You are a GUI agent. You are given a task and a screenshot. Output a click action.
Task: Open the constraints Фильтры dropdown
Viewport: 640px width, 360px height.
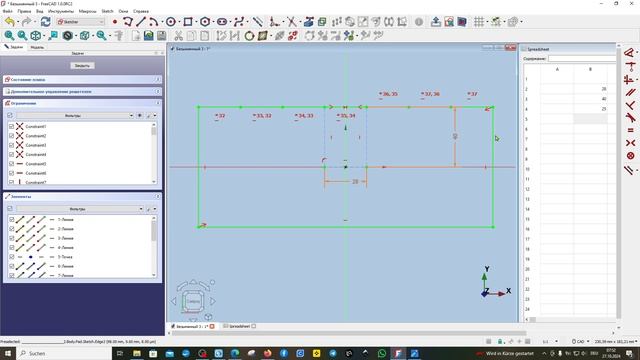click(75, 116)
